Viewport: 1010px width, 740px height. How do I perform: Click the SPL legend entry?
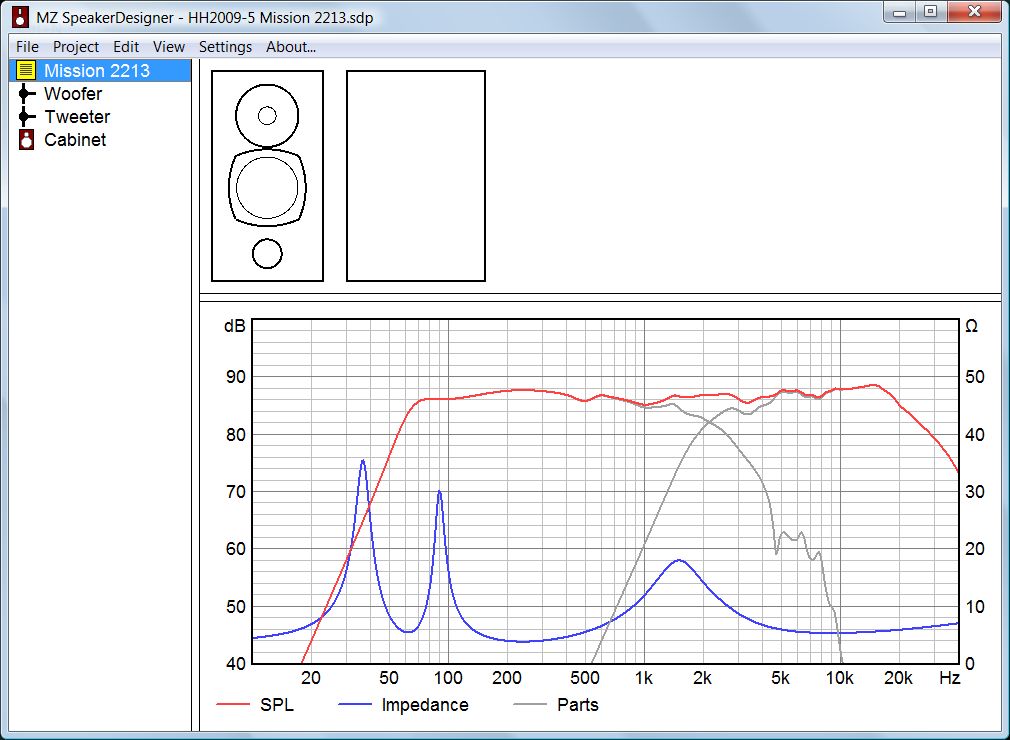[255, 705]
